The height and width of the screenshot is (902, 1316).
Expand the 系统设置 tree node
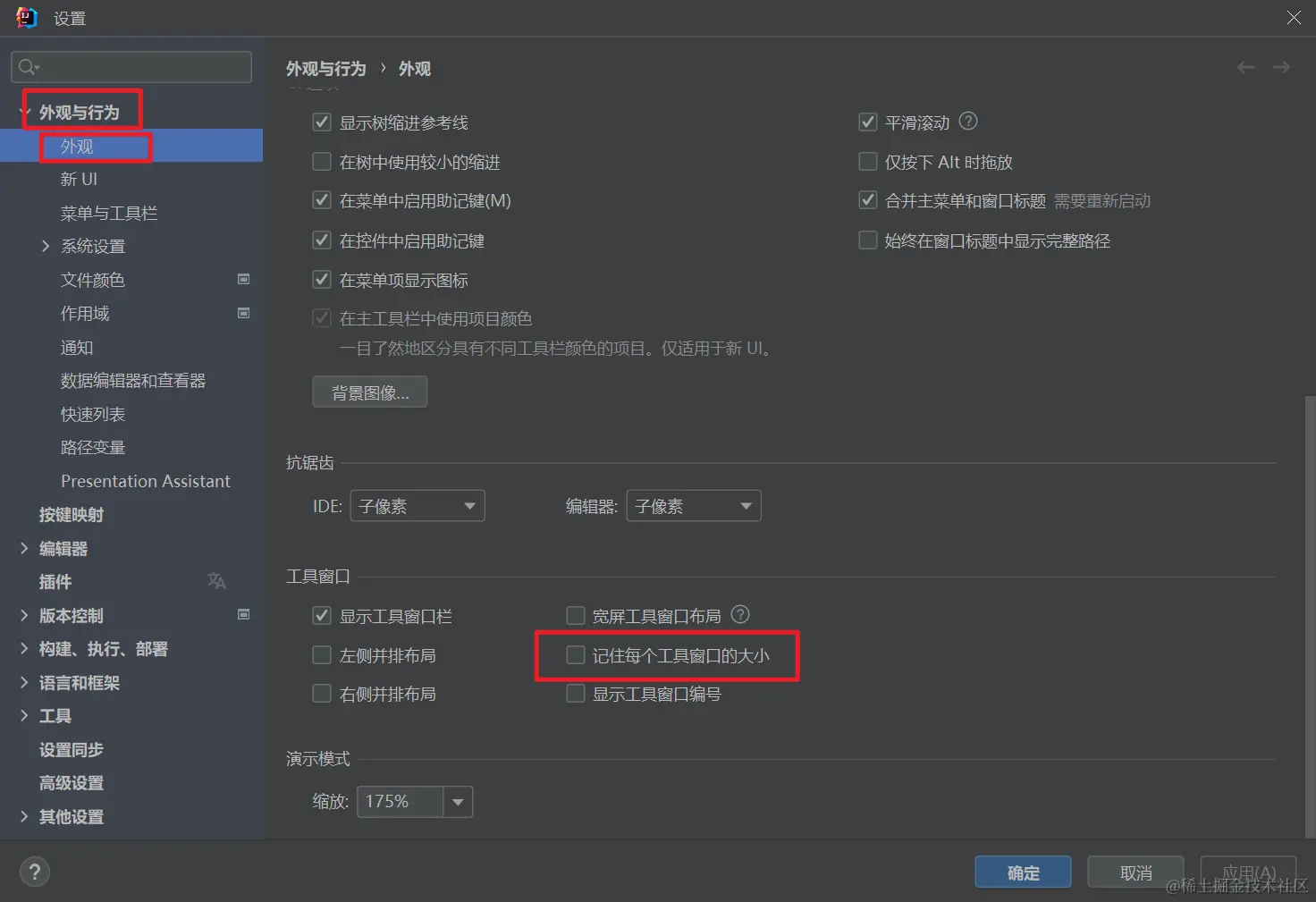46,246
